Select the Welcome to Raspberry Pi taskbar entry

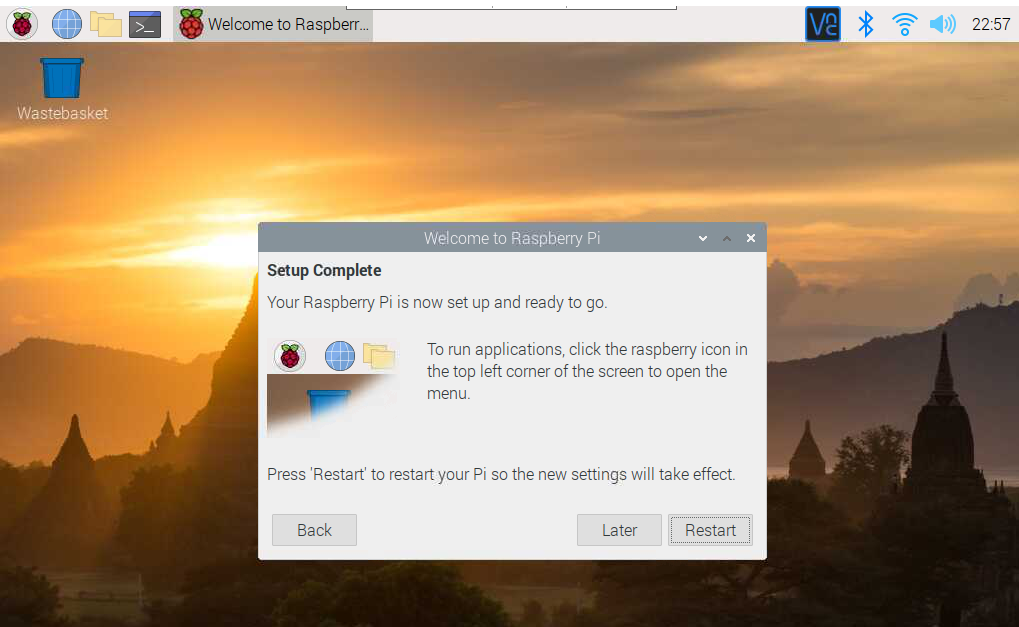(x=272, y=23)
